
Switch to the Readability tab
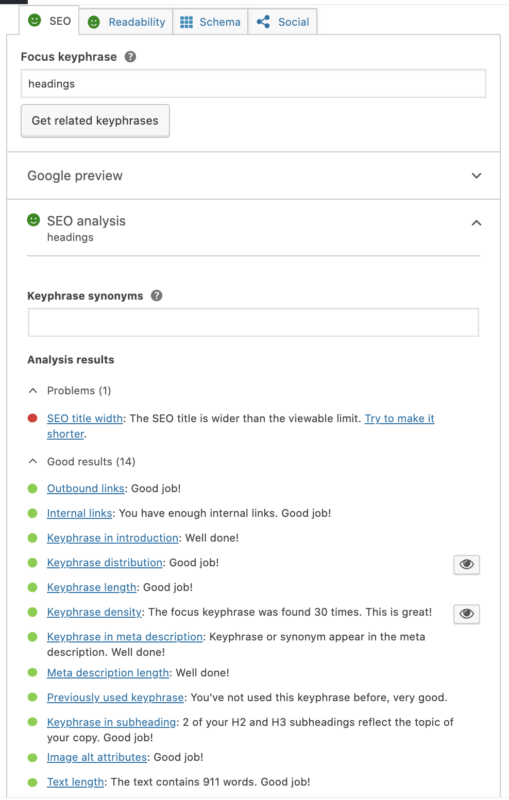tap(126, 22)
